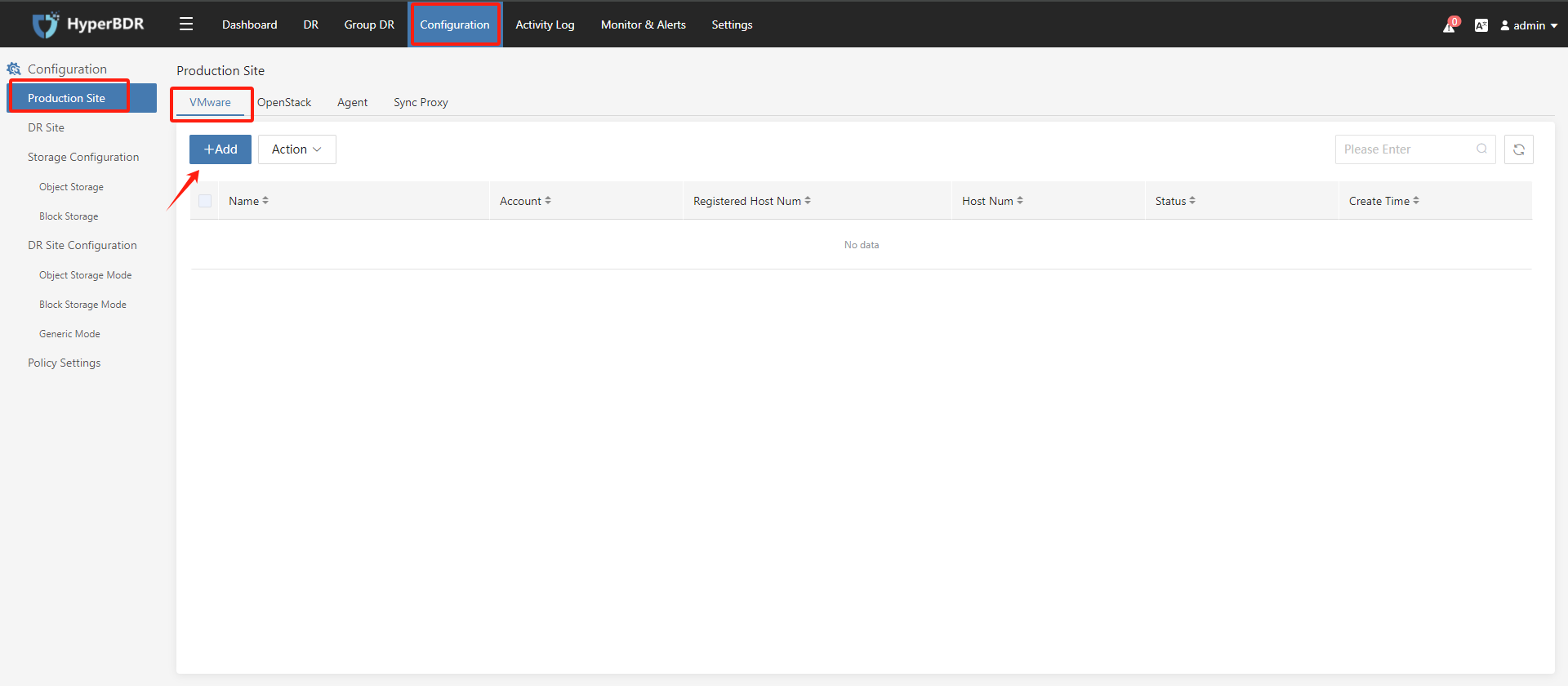
Task: Sort by Status column arrows
Action: coord(1192,200)
